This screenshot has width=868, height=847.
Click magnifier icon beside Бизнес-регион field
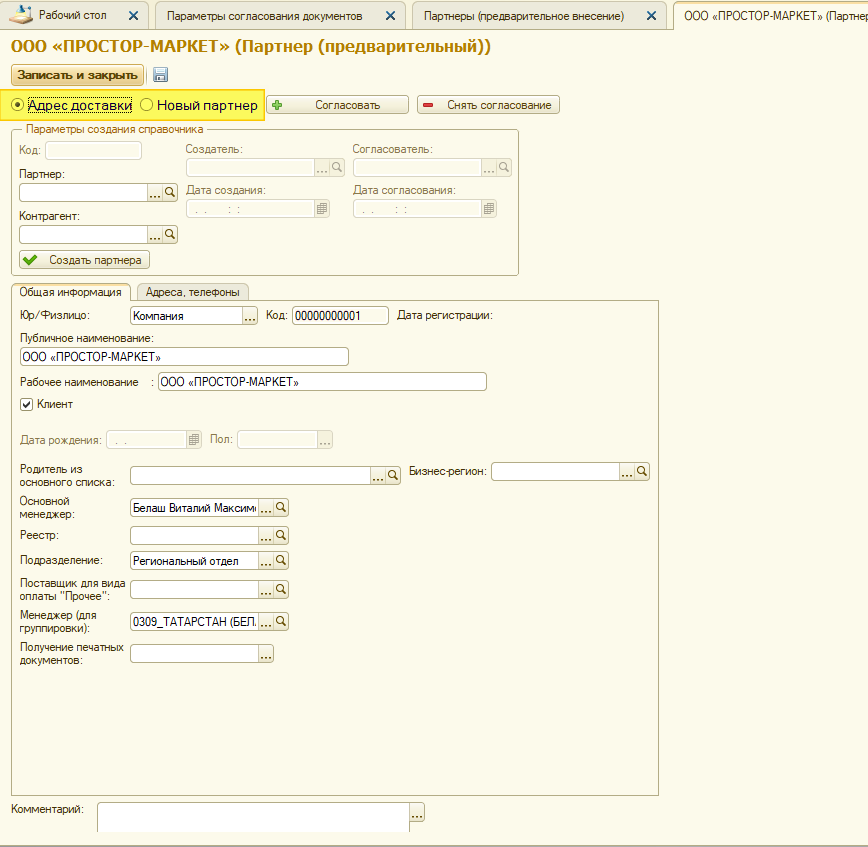pos(643,471)
